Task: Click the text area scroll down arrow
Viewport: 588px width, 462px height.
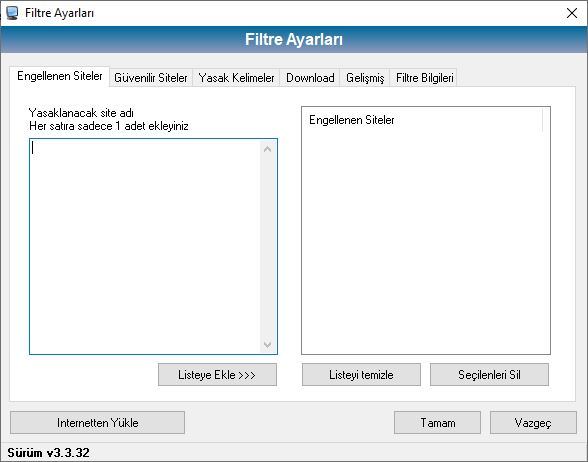Action: point(267,344)
